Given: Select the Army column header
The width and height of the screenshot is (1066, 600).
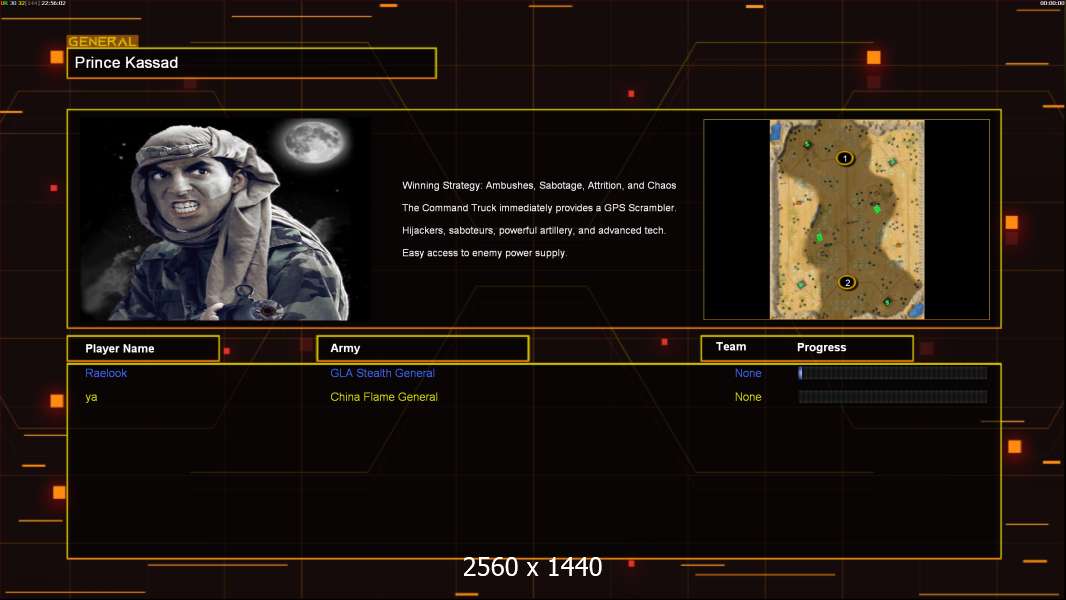Looking at the screenshot, I should (x=422, y=349).
